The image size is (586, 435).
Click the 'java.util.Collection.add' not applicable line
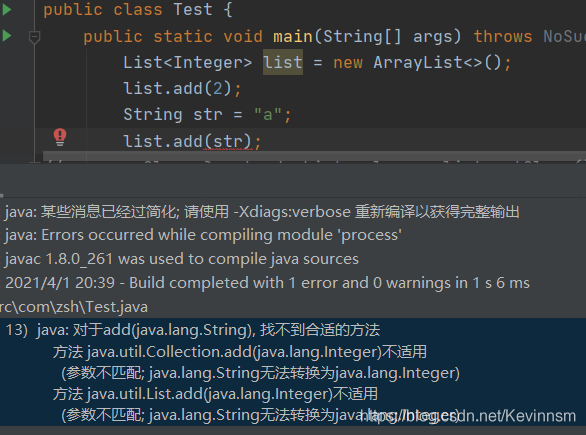240,352
